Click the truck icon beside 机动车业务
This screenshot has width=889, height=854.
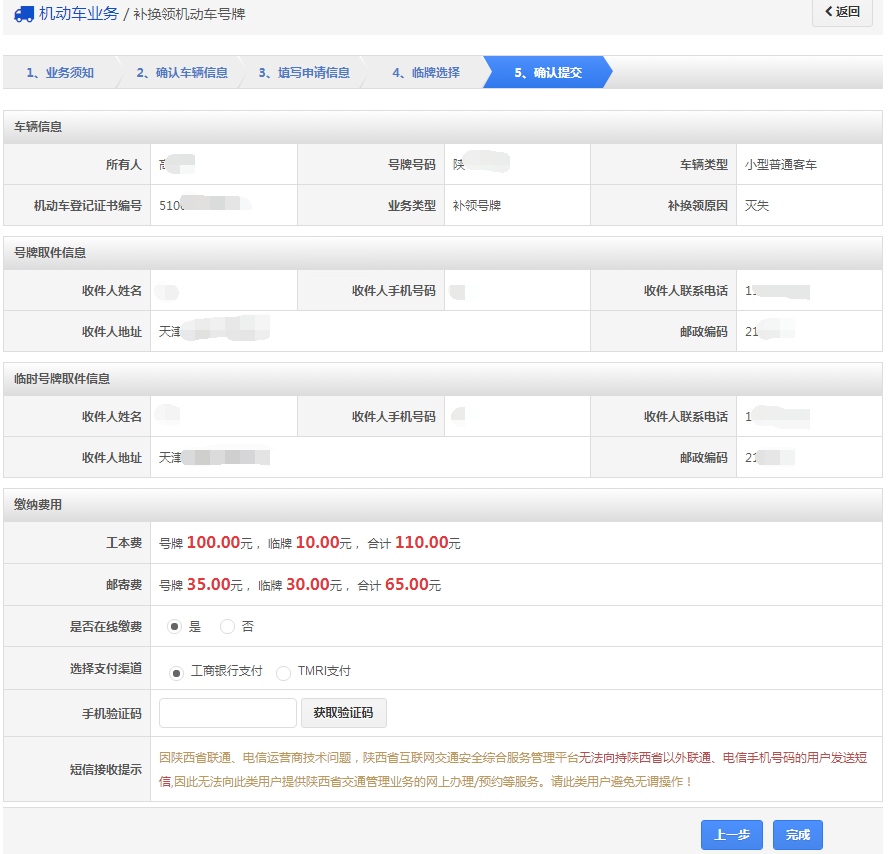coord(24,14)
